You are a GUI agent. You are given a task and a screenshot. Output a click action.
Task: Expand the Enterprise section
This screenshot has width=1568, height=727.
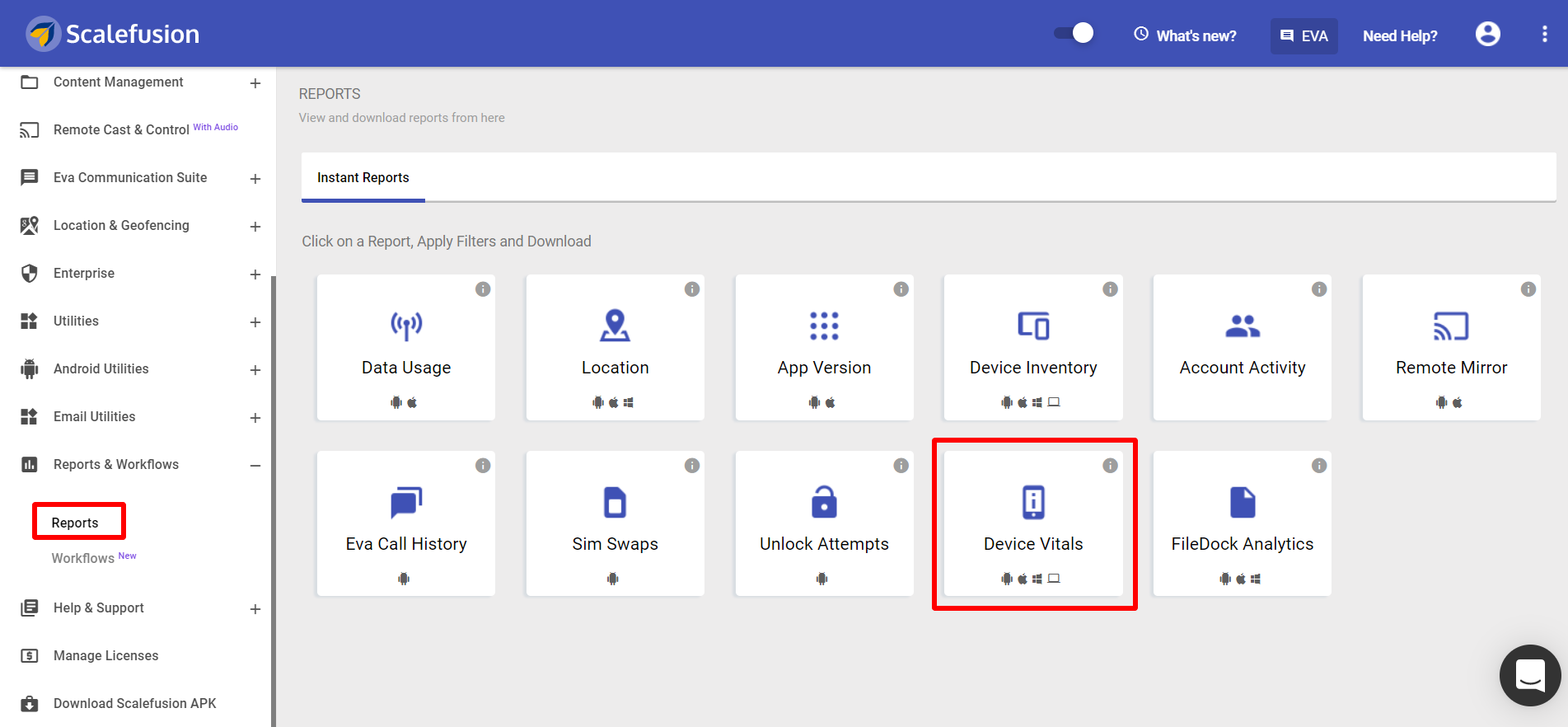(x=255, y=274)
